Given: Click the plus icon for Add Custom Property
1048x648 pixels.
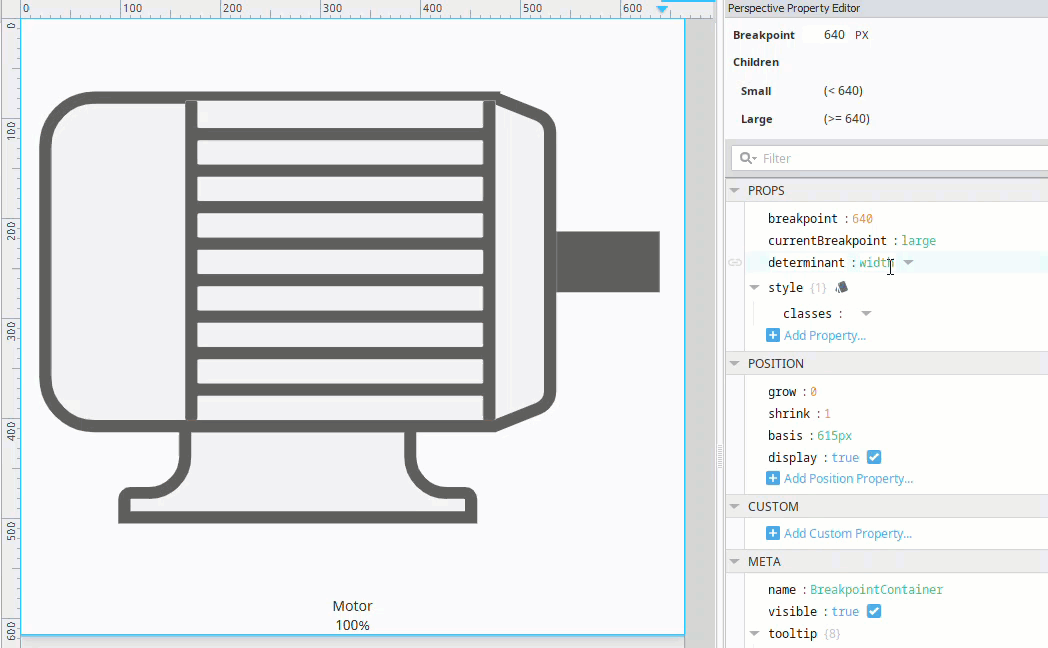Looking at the screenshot, I should pos(773,533).
